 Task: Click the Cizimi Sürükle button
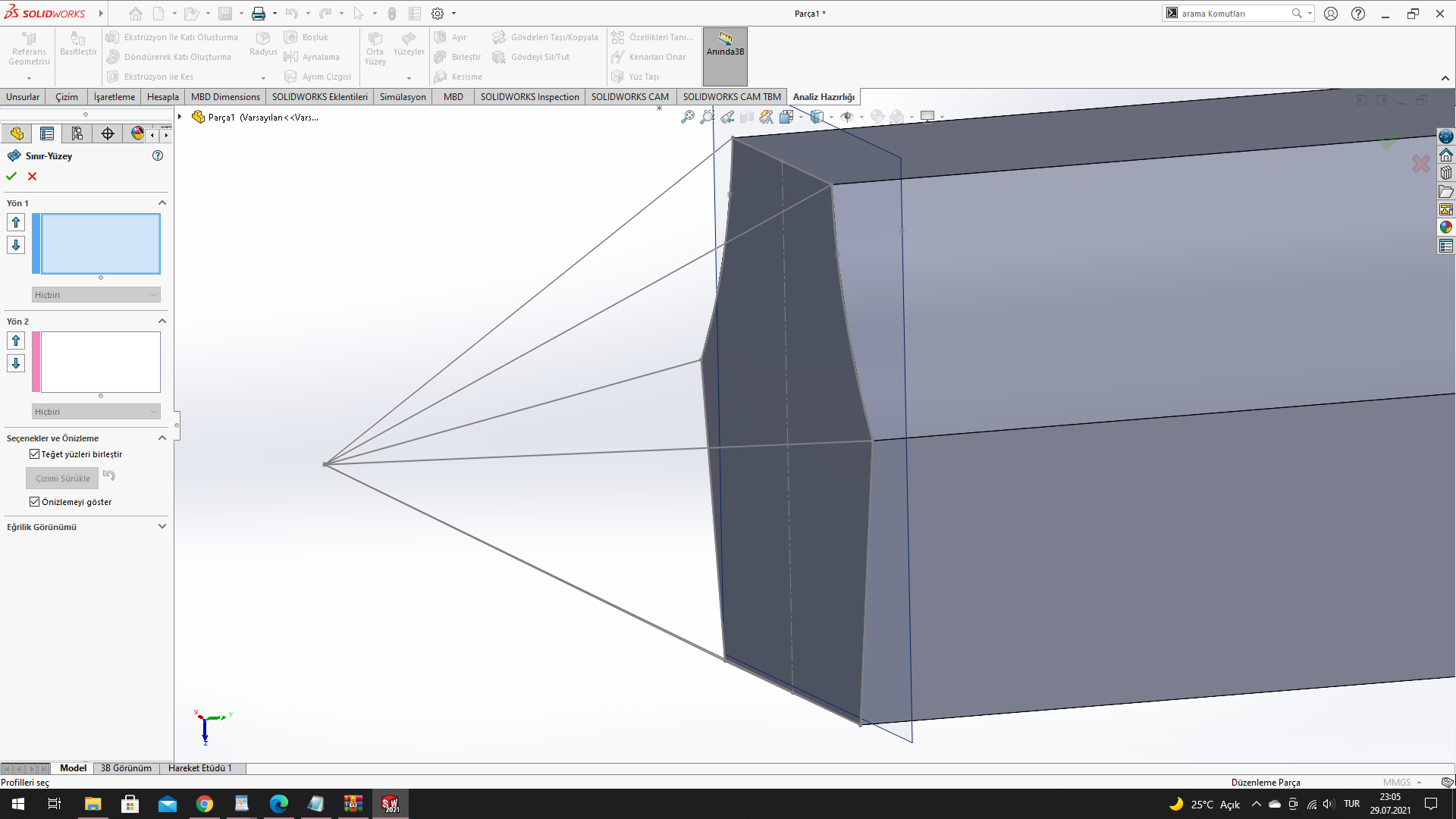click(x=62, y=479)
